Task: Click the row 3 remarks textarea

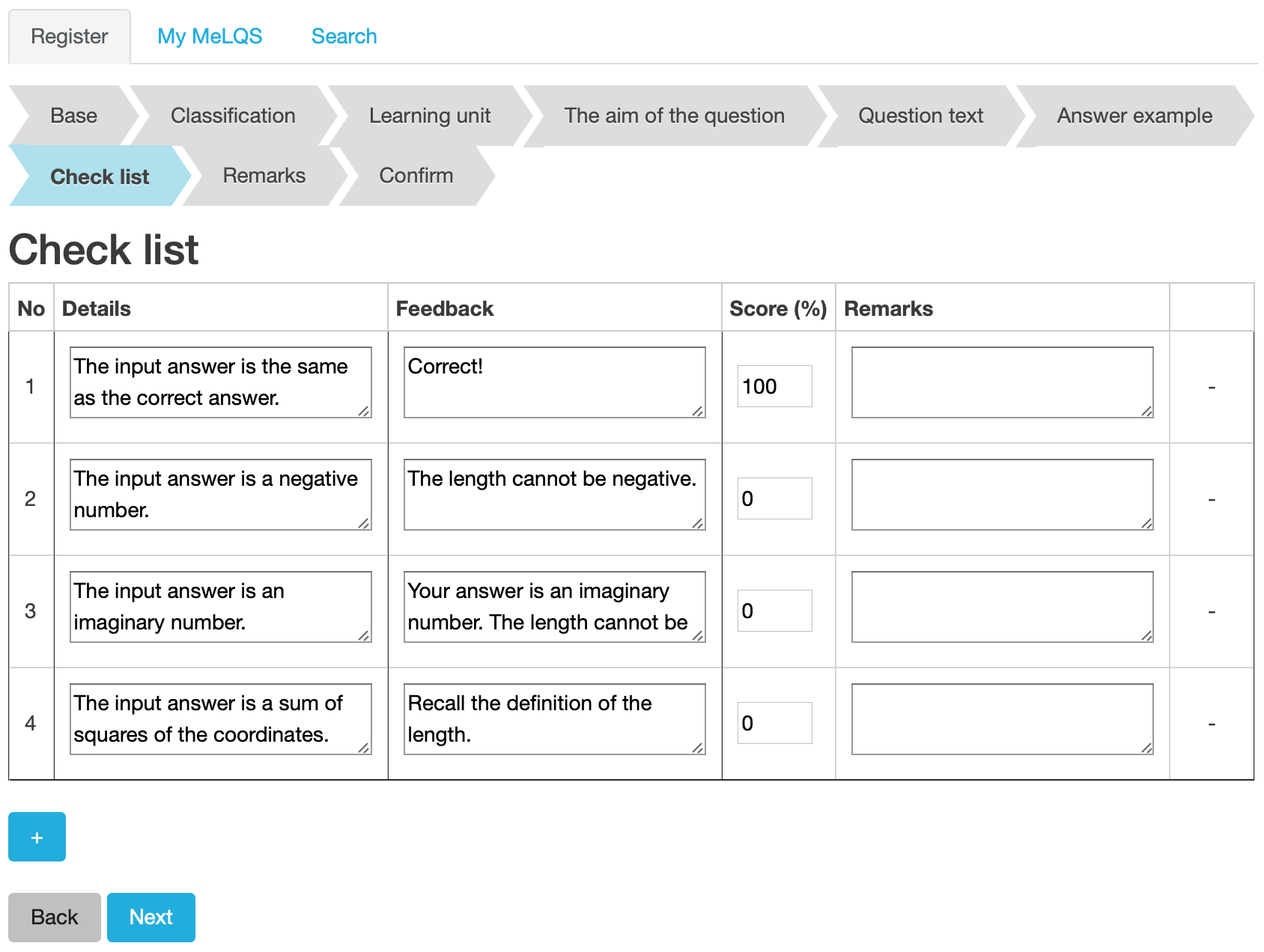Action: 1002,607
